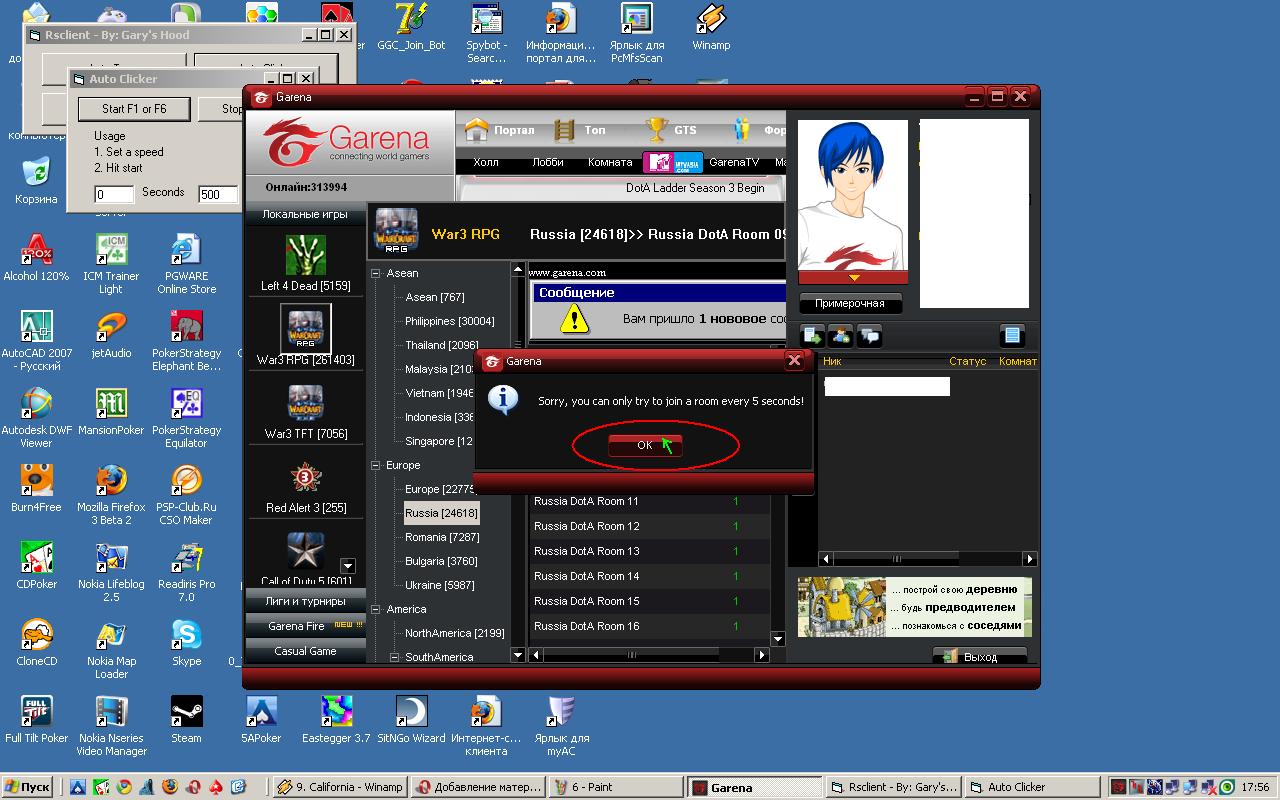Select Bulgaria [3760] server
The height and width of the screenshot is (800, 1280).
(441, 561)
